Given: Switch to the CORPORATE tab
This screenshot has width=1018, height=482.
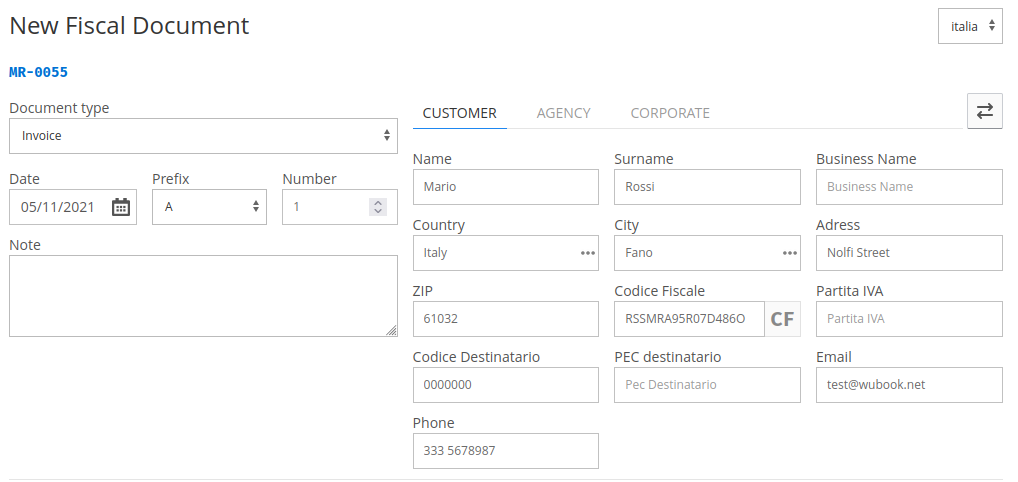Looking at the screenshot, I should coord(670,113).
